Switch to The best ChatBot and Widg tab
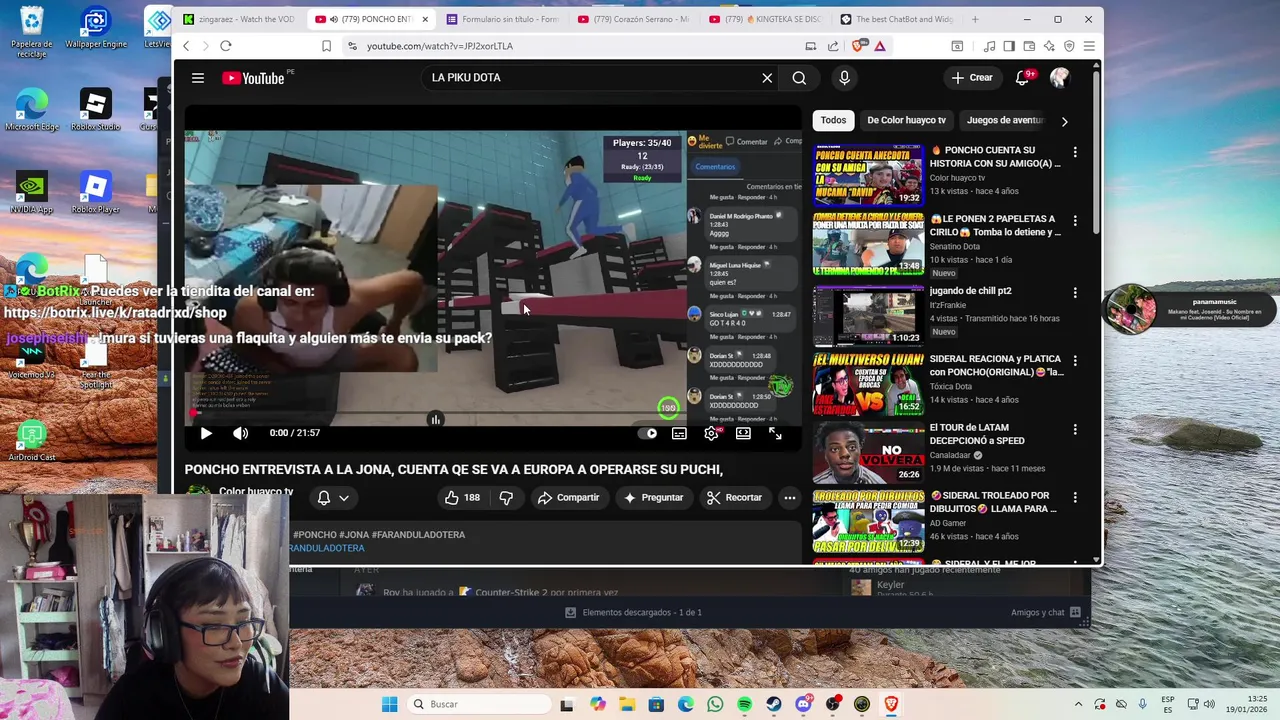1280x720 pixels. point(897,19)
